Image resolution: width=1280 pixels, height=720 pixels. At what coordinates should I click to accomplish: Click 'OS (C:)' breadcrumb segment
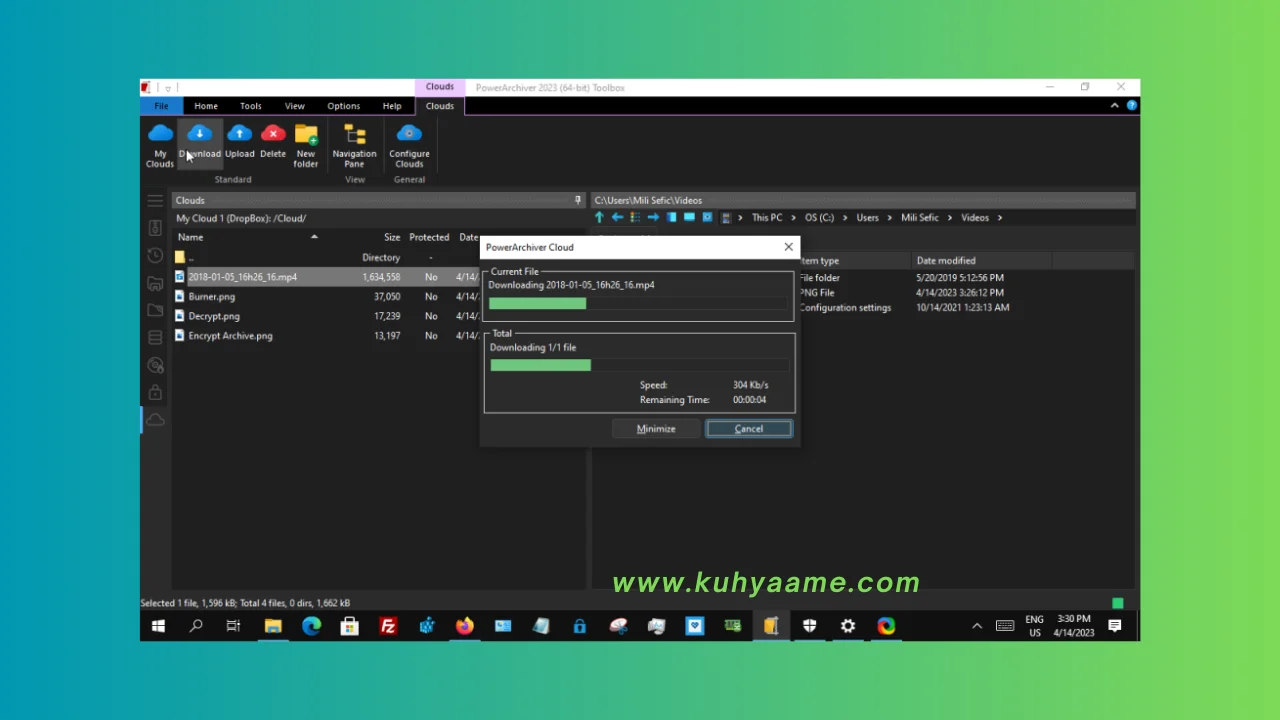[x=819, y=218]
